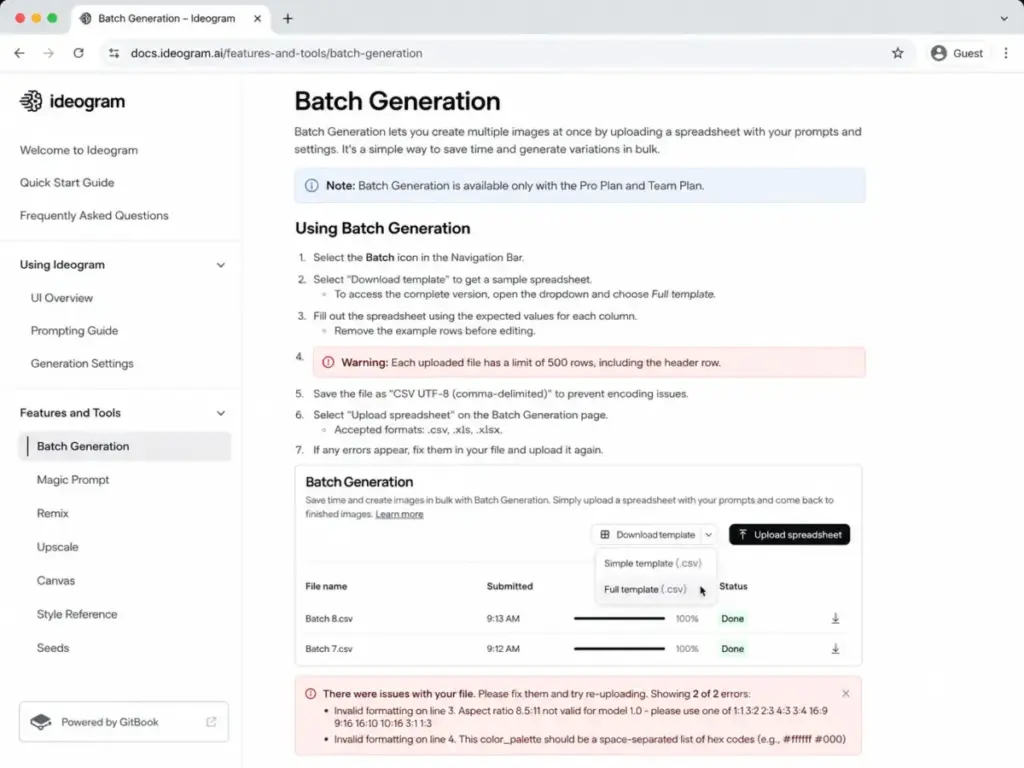This screenshot has height=768, width=1024.
Task: Open the Canvas page
Action: [x=56, y=581]
